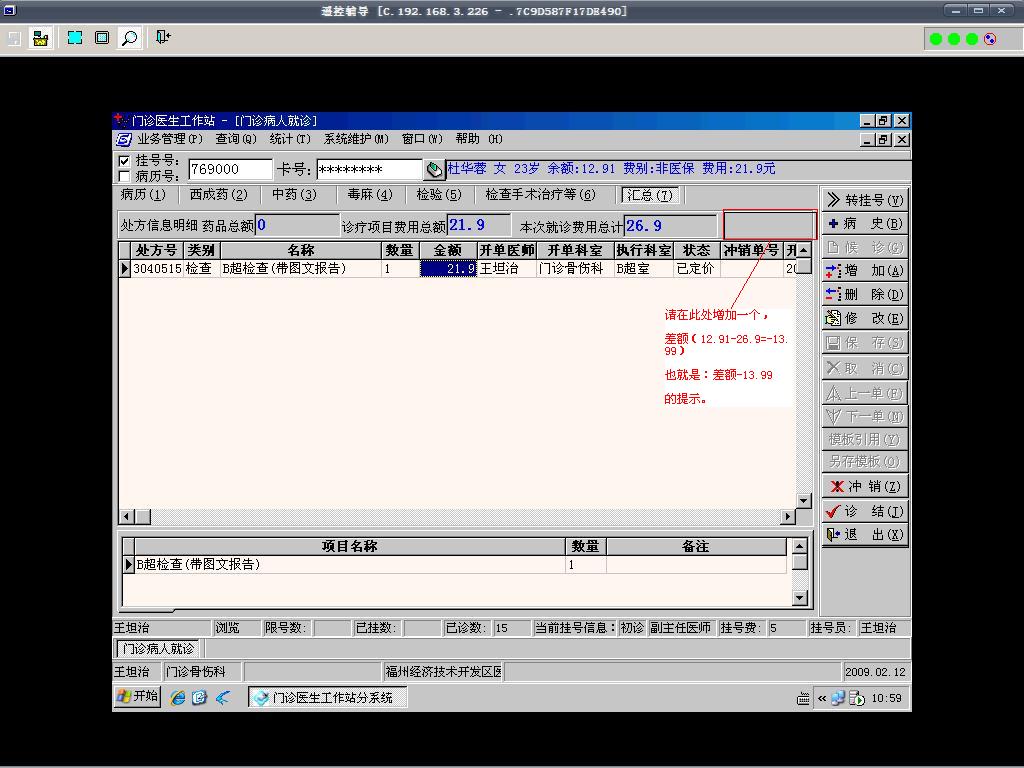Edit the record with 修改(E)

pos(865,318)
